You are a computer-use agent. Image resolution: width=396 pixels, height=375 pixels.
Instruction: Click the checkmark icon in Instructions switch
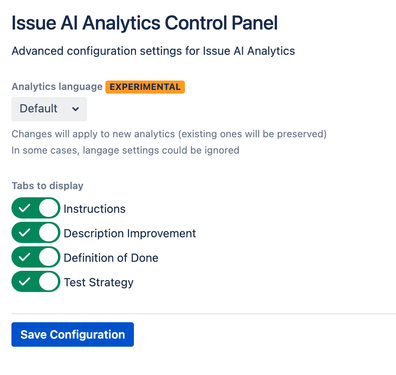coord(24,208)
